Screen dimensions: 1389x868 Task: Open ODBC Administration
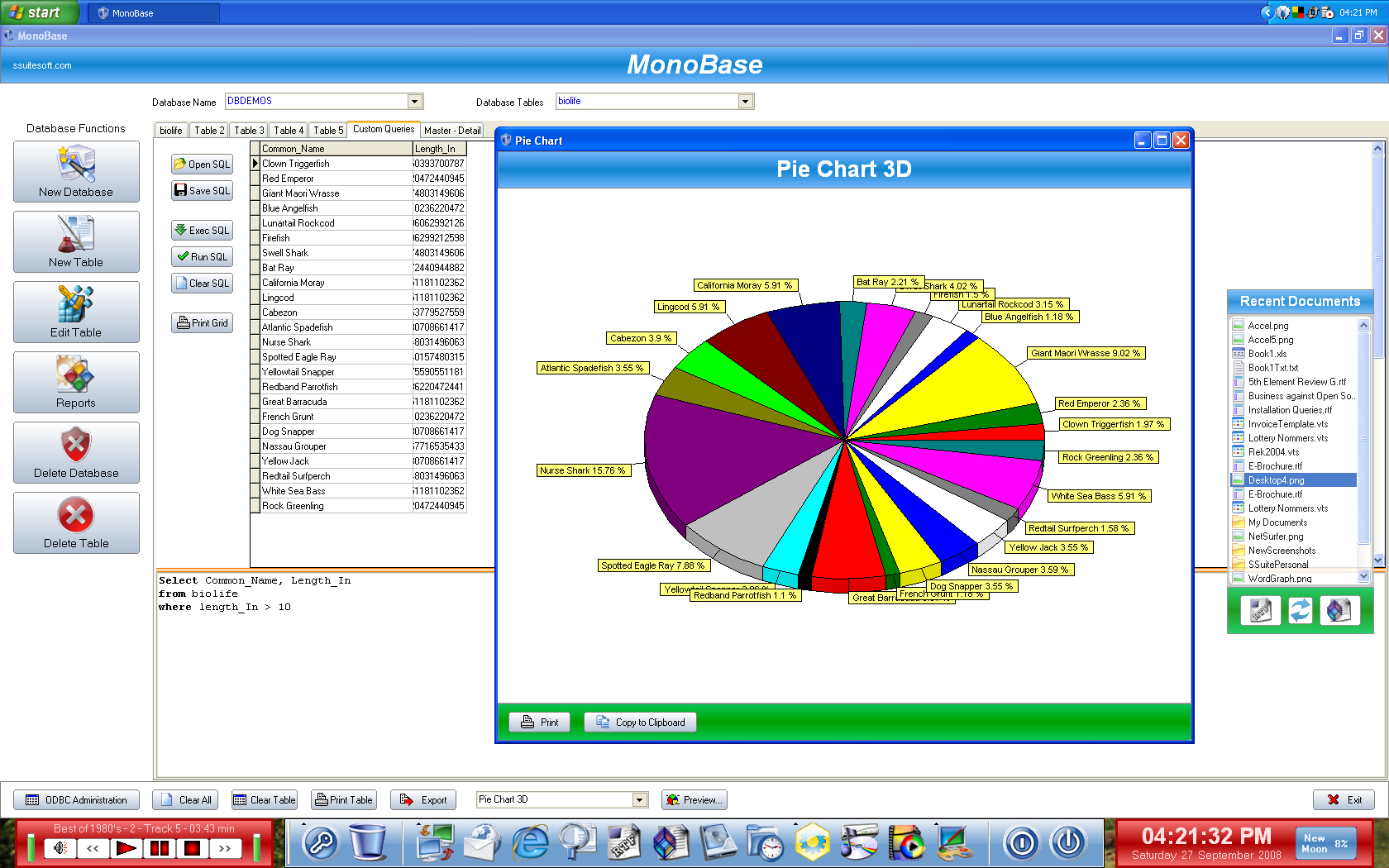tap(76, 800)
